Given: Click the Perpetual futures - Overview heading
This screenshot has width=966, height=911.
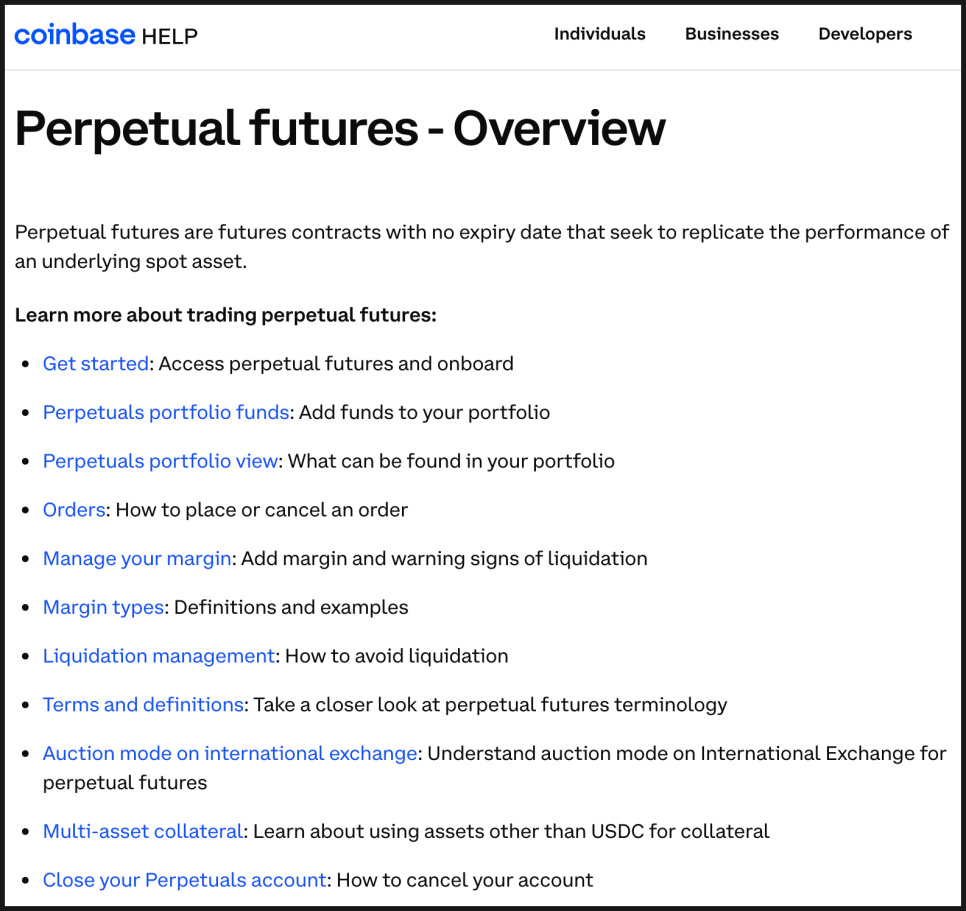Looking at the screenshot, I should pos(340,128).
